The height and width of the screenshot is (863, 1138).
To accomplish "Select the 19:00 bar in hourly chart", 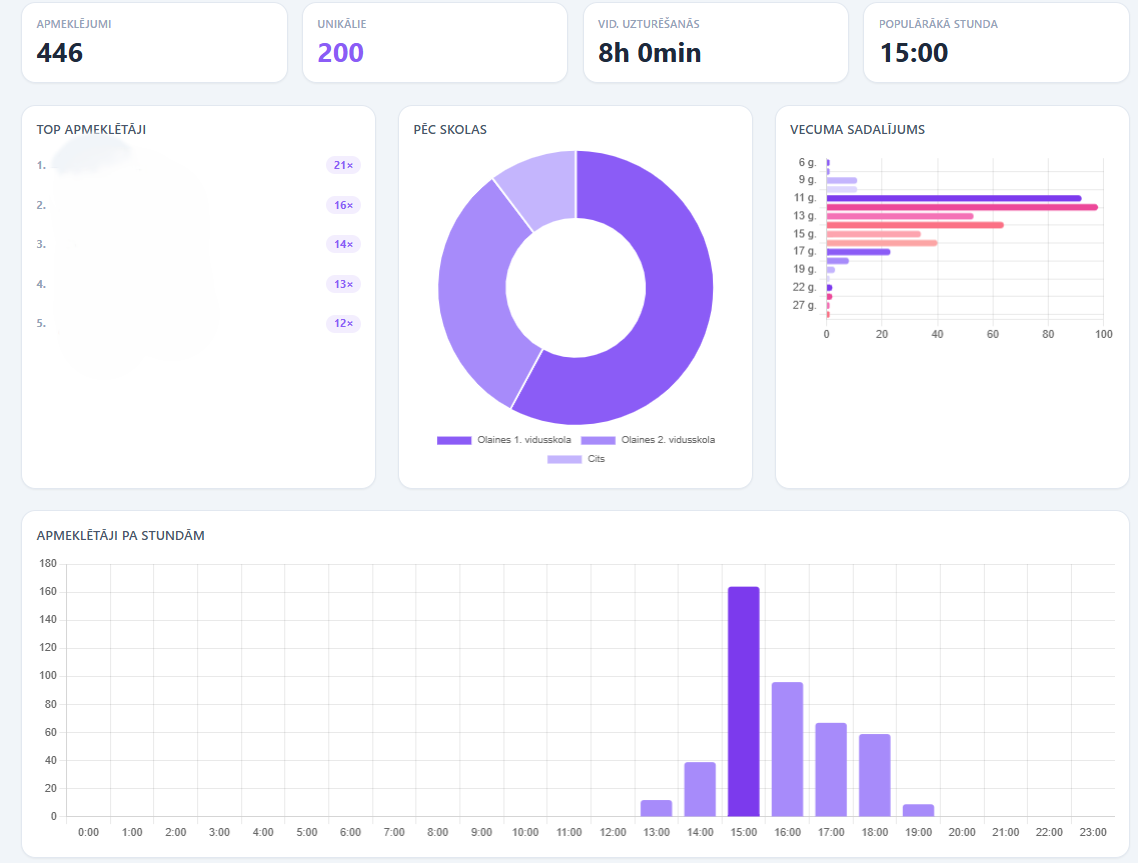I will [x=918, y=810].
